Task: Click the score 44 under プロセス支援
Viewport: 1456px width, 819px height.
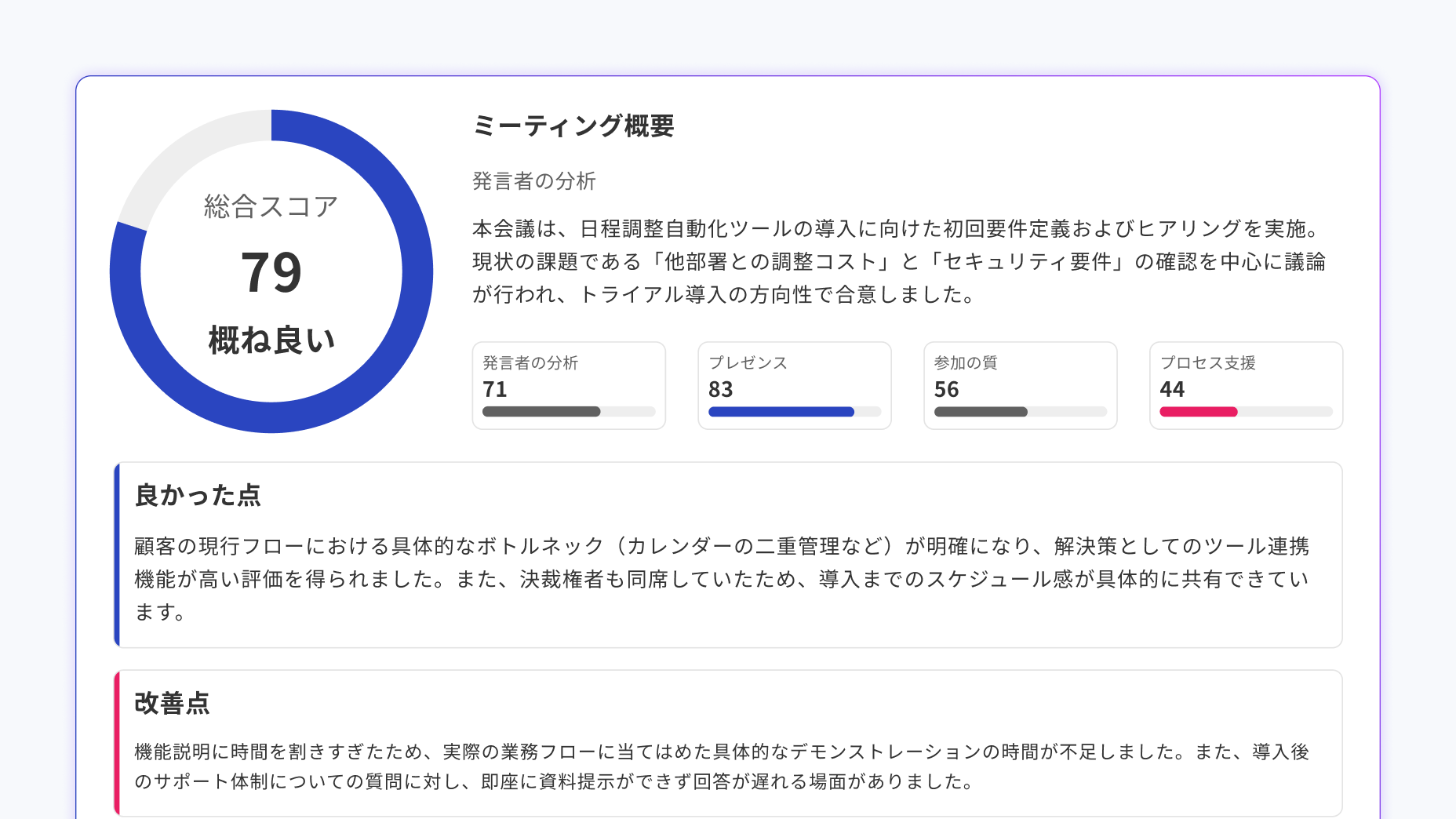Action: [x=1173, y=389]
